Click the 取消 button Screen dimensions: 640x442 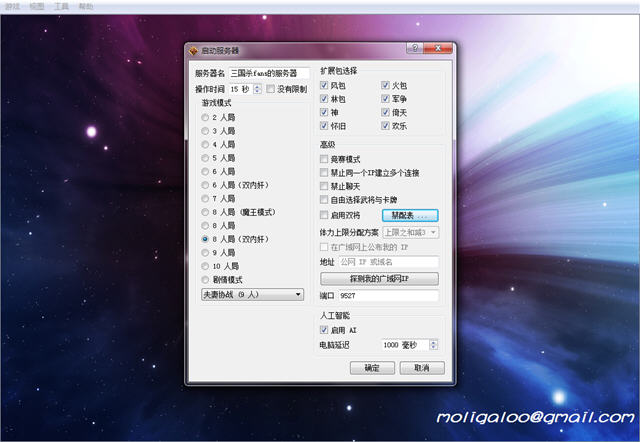pos(422,368)
